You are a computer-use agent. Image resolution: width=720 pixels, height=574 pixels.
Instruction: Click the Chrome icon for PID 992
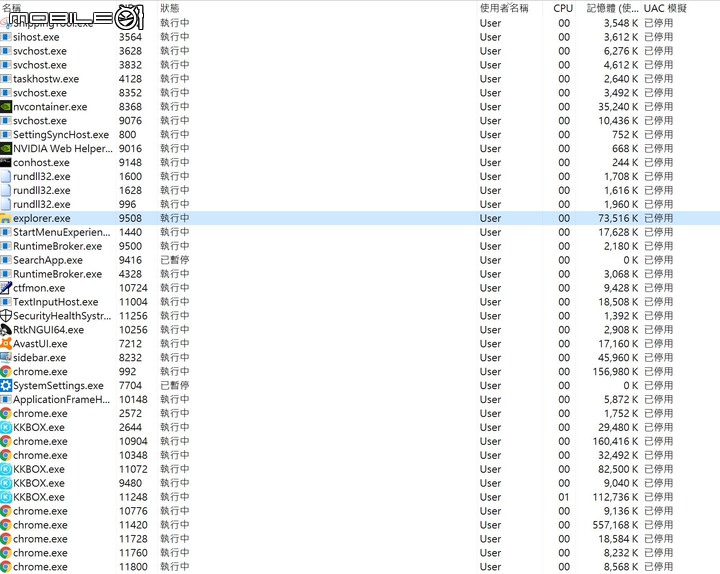click(6, 371)
